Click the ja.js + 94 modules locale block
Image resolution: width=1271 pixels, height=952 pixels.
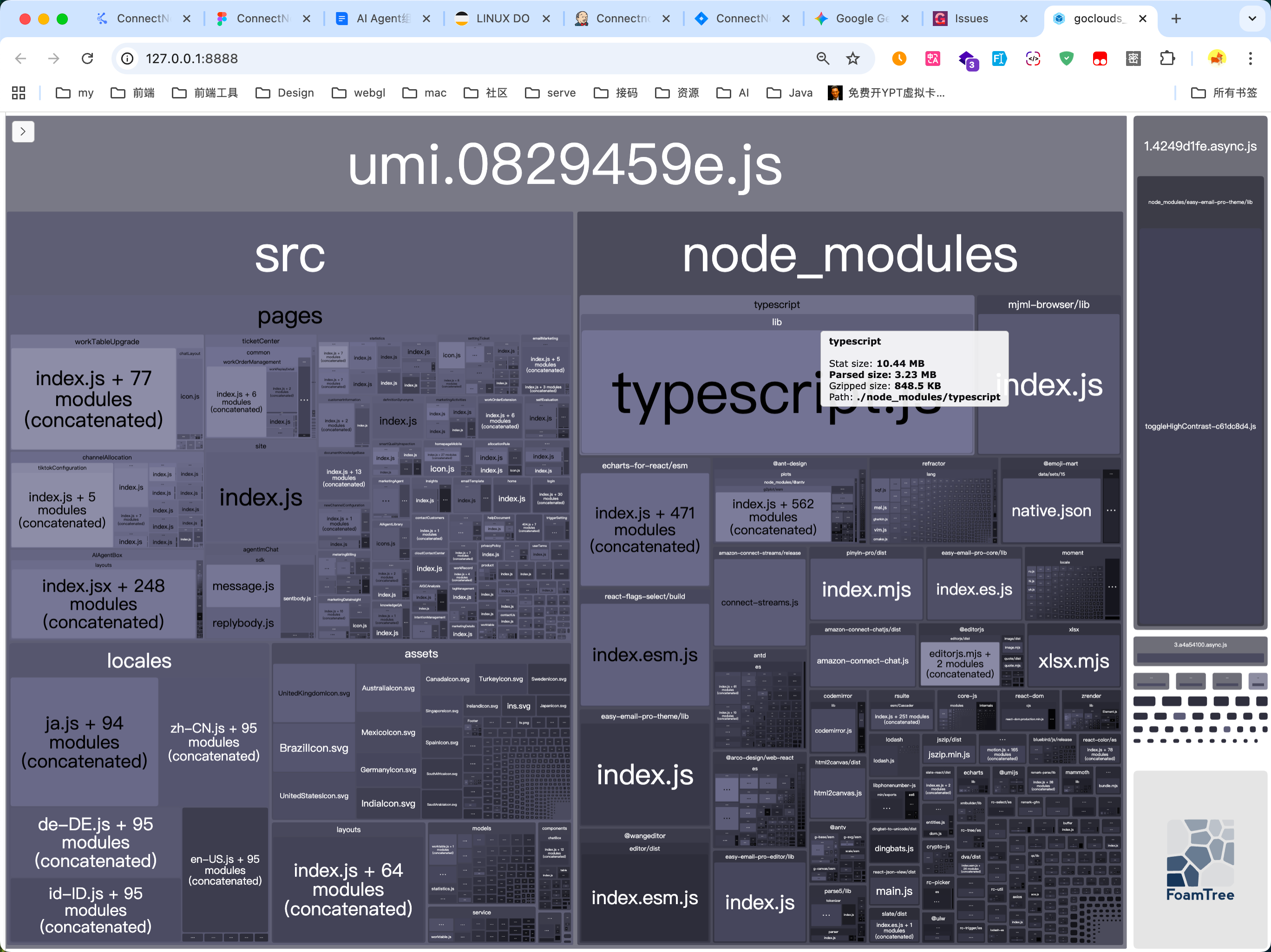pos(85,742)
